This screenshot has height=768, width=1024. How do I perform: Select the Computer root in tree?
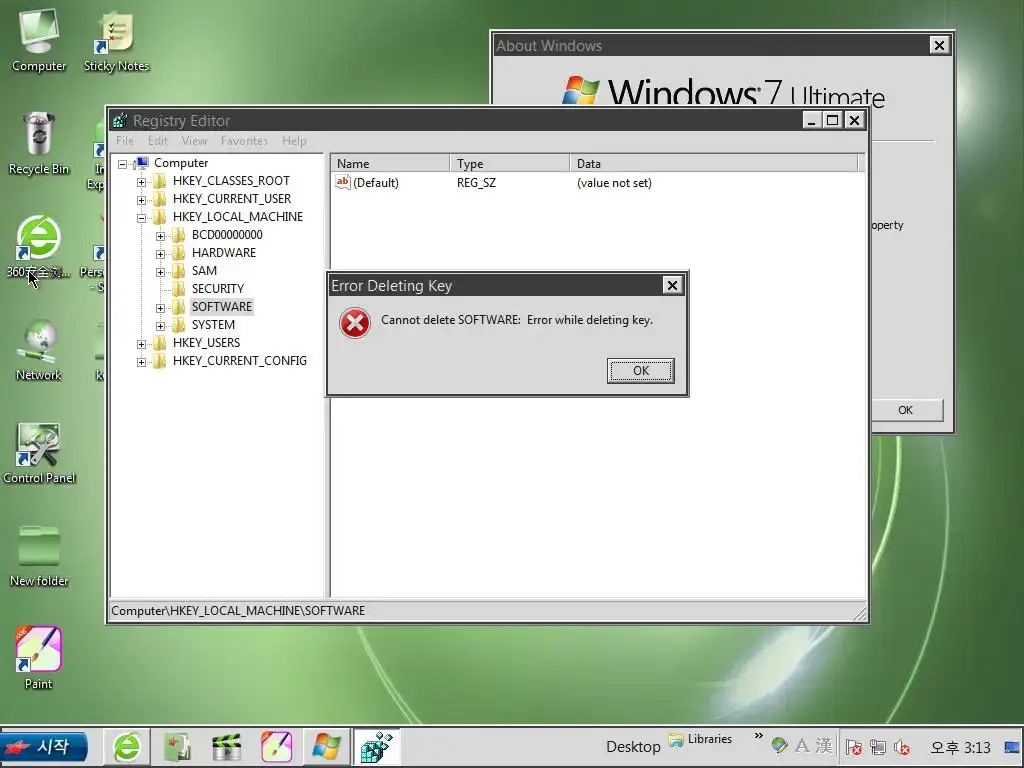pos(181,163)
